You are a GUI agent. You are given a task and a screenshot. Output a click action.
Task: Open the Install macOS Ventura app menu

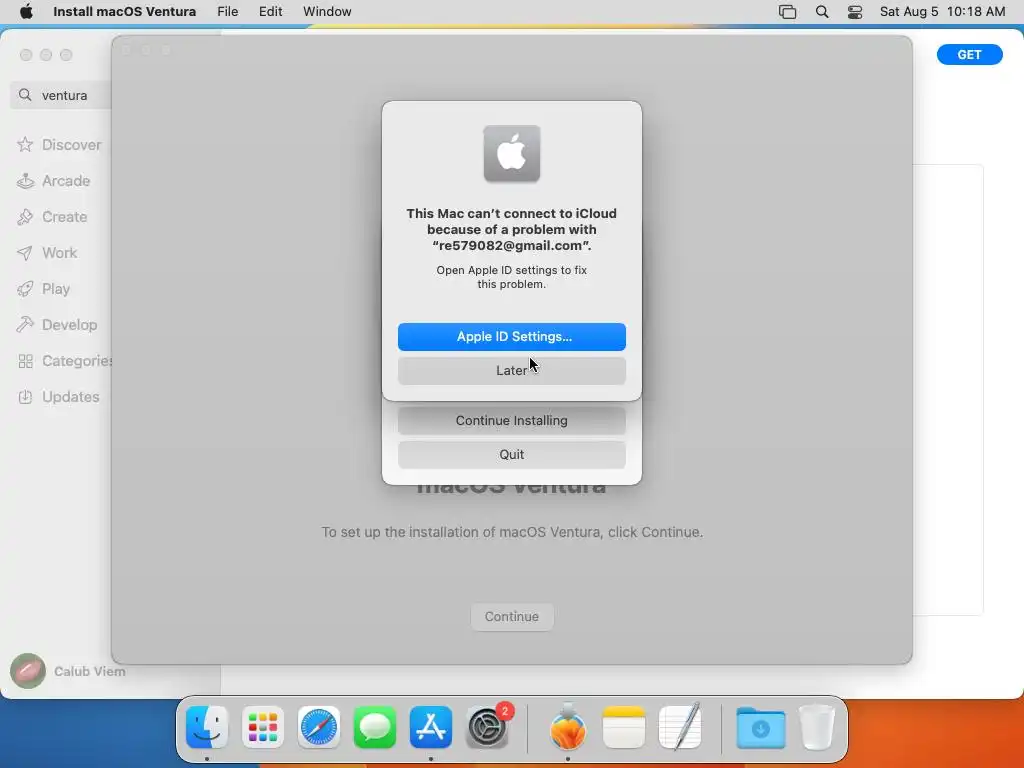124,12
